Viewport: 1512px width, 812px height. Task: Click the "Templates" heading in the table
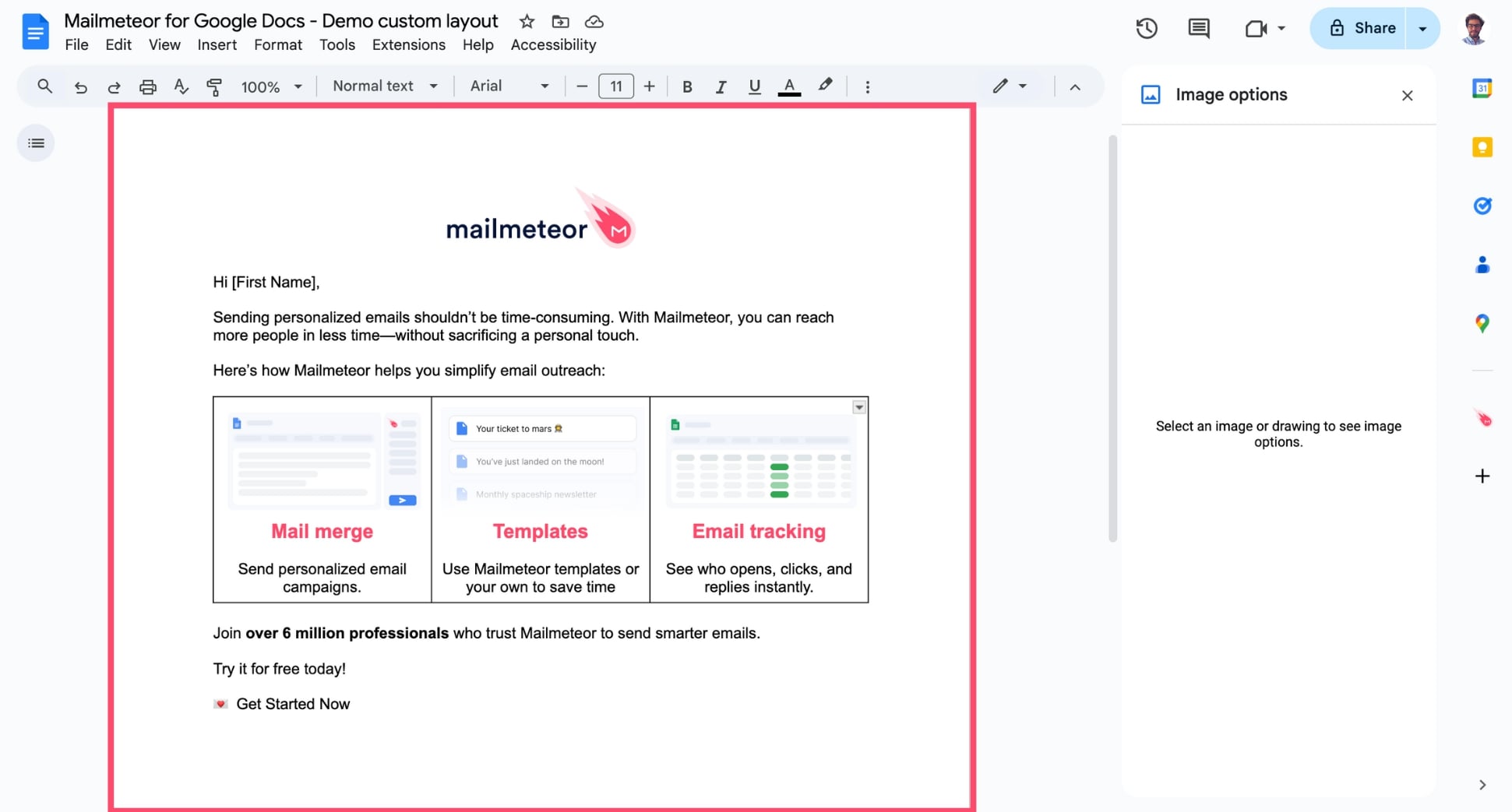pos(540,531)
